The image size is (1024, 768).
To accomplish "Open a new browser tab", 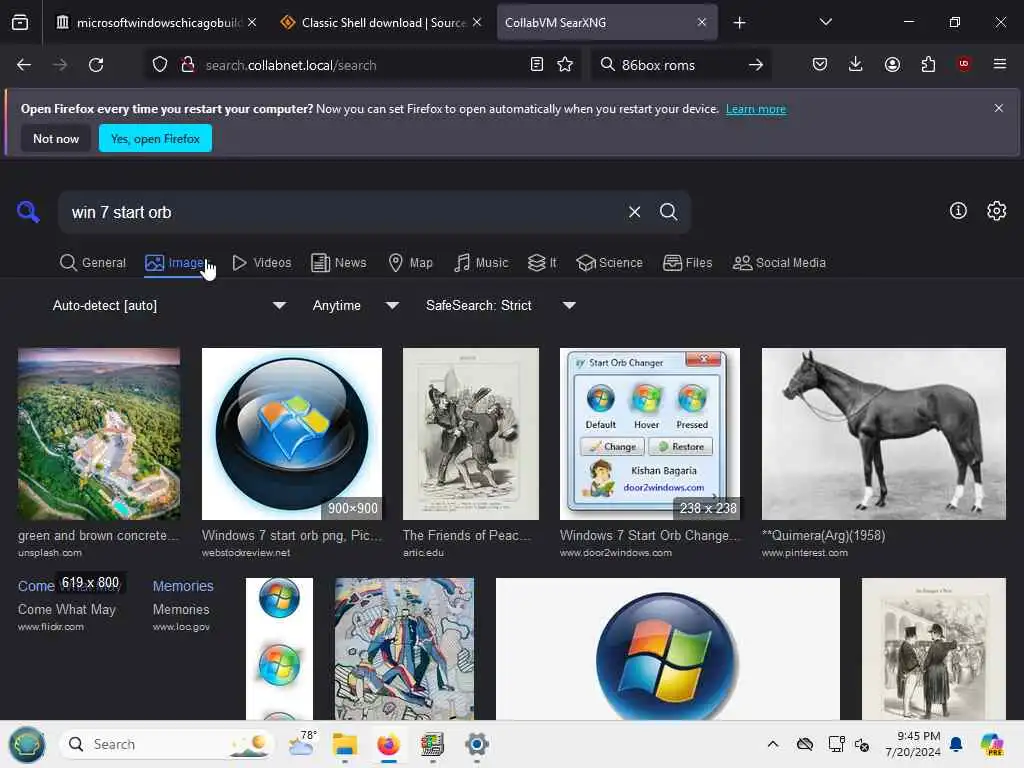I will click(739, 23).
